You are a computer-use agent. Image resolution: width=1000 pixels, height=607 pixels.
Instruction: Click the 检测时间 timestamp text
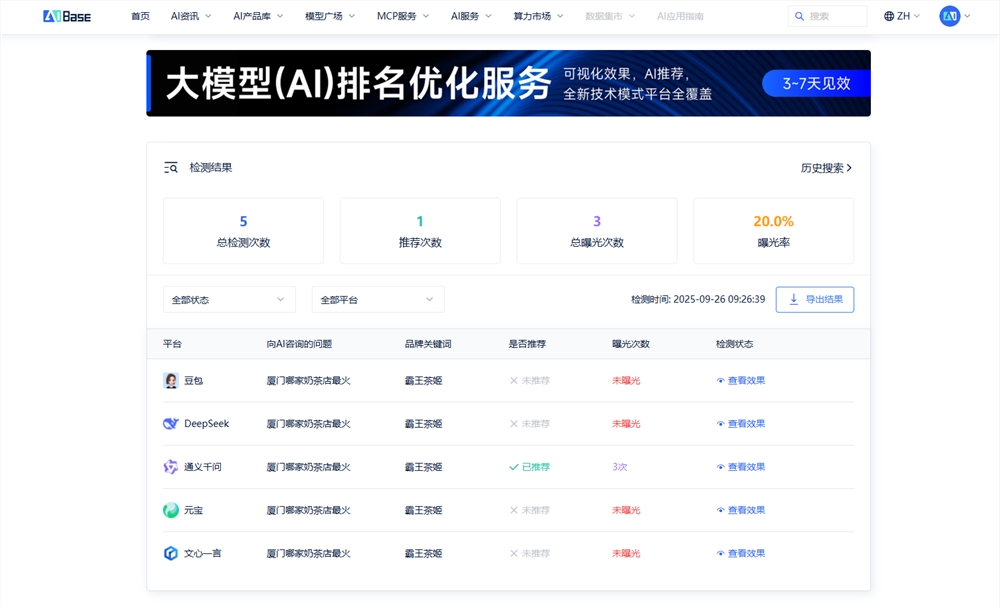click(698, 299)
